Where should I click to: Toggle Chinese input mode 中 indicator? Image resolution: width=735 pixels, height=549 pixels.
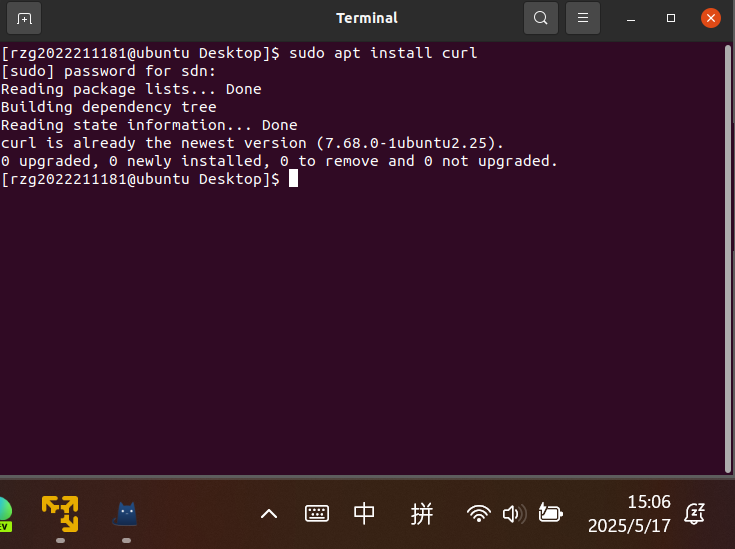pos(365,514)
